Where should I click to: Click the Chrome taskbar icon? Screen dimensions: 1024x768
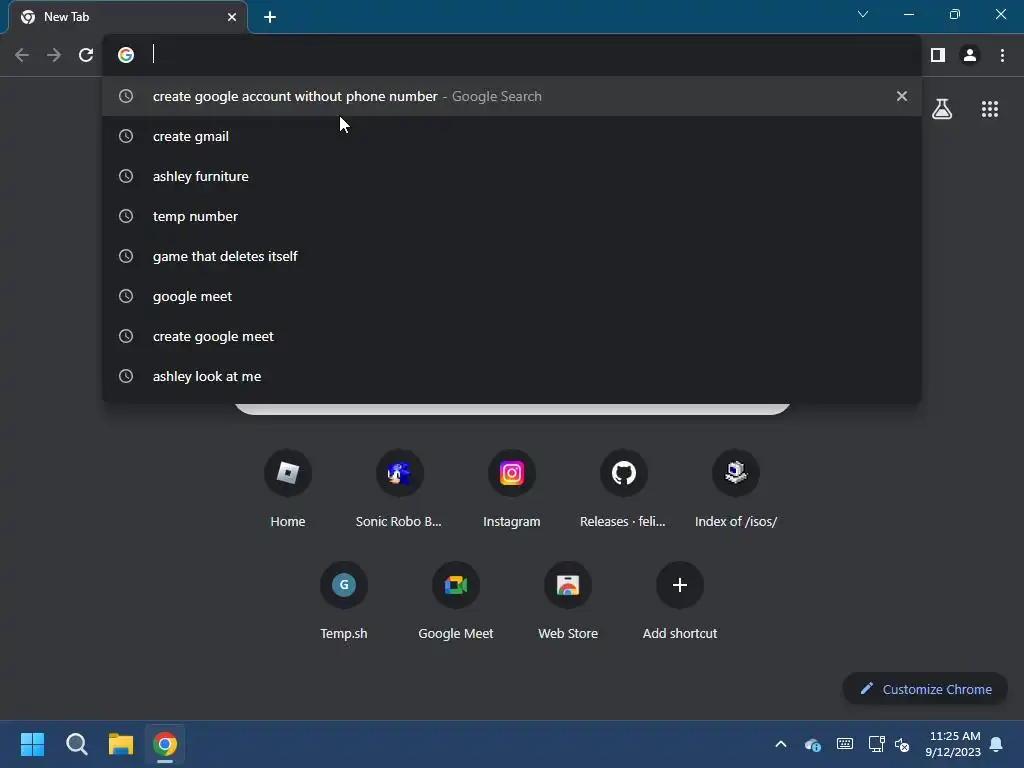coord(165,744)
